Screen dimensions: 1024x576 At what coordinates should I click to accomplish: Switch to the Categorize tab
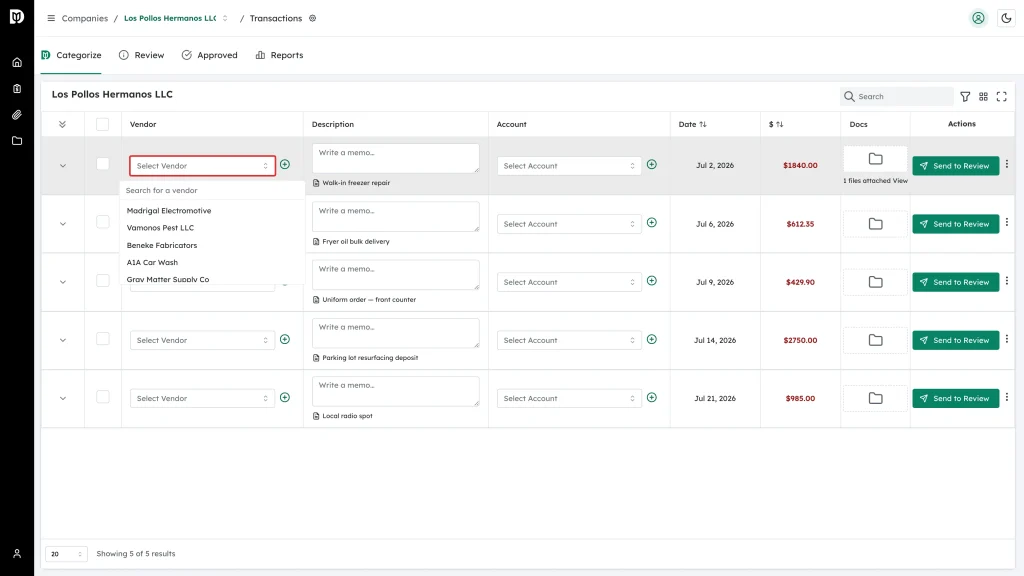(71, 55)
